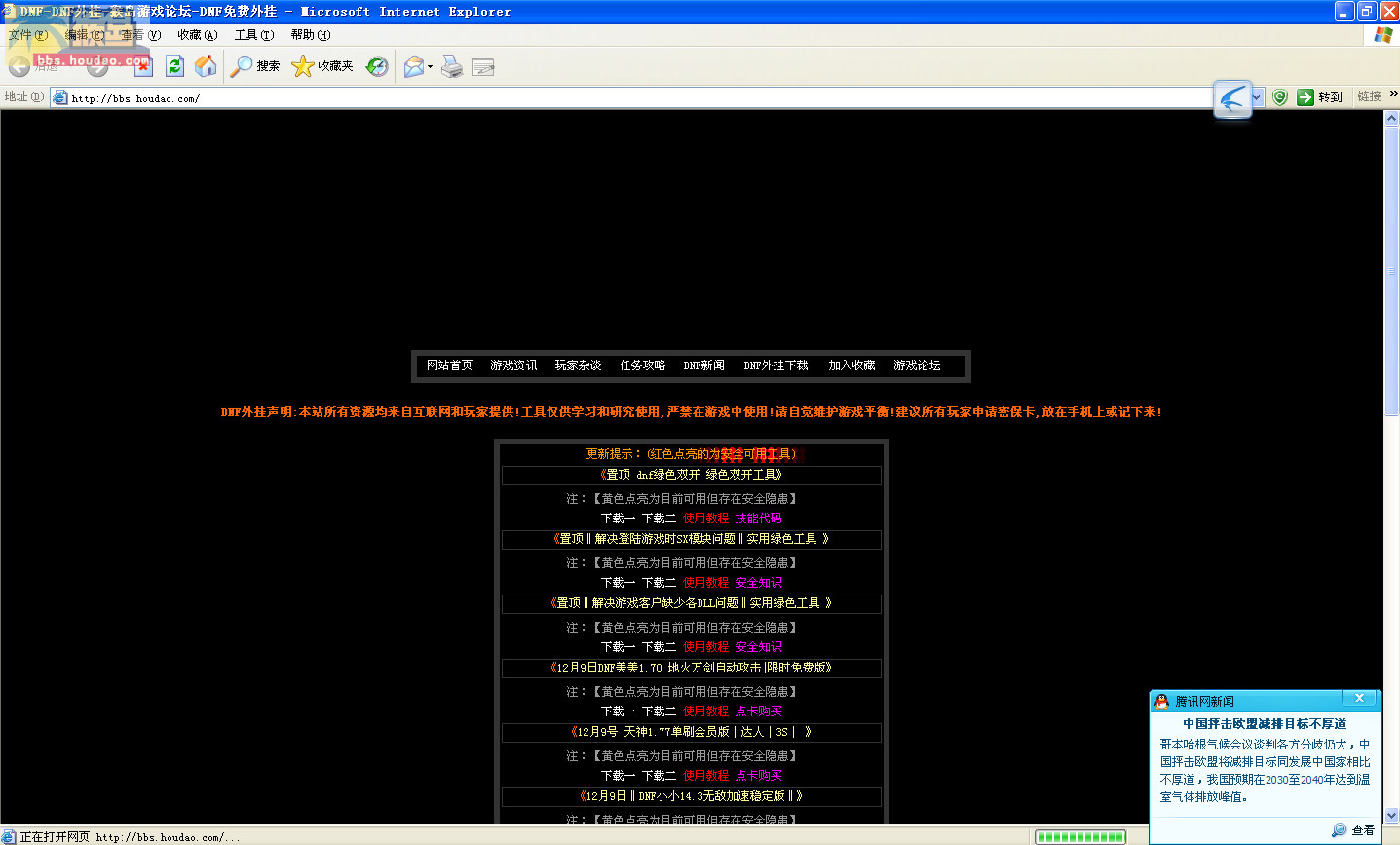Open the 解决登陆游戏时SX模块问题 entry

point(692,539)
